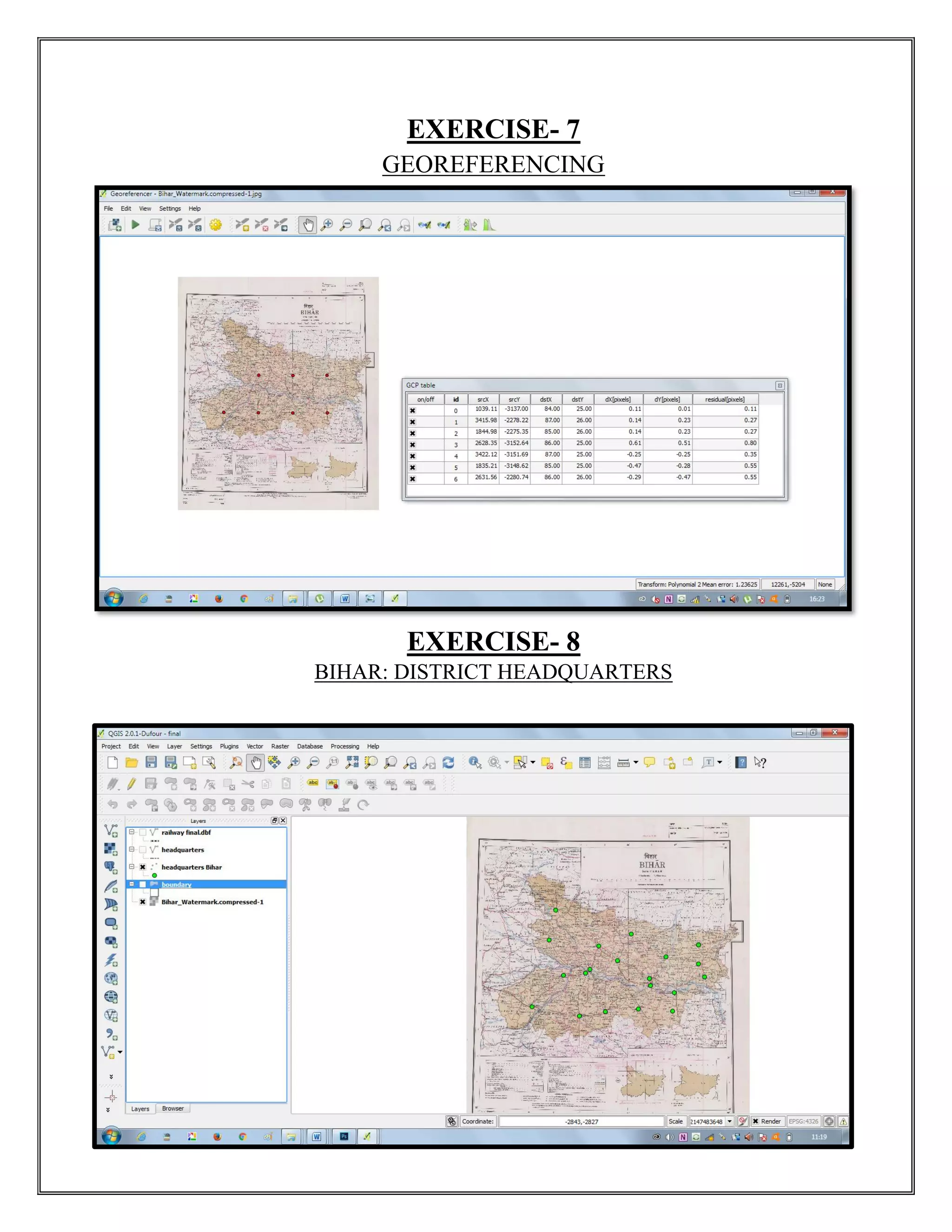Click Open Project folder icon in QGIS
Viewport: 952px width, 1232px height.
coord(132,762)
